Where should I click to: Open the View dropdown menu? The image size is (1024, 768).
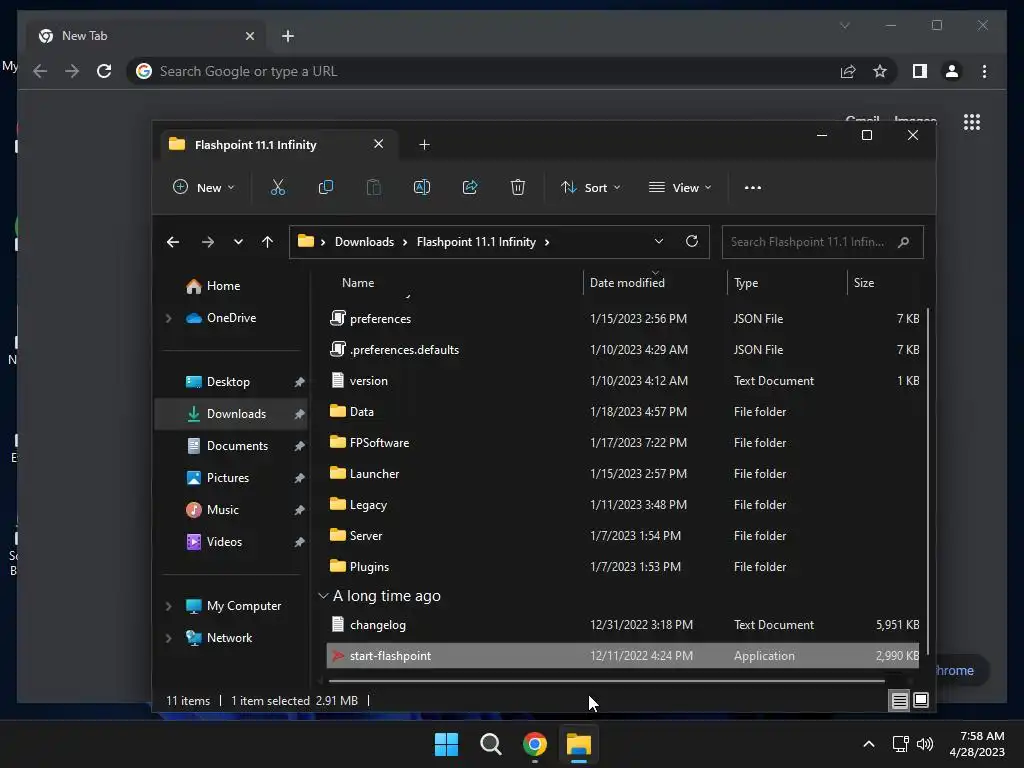680,187
